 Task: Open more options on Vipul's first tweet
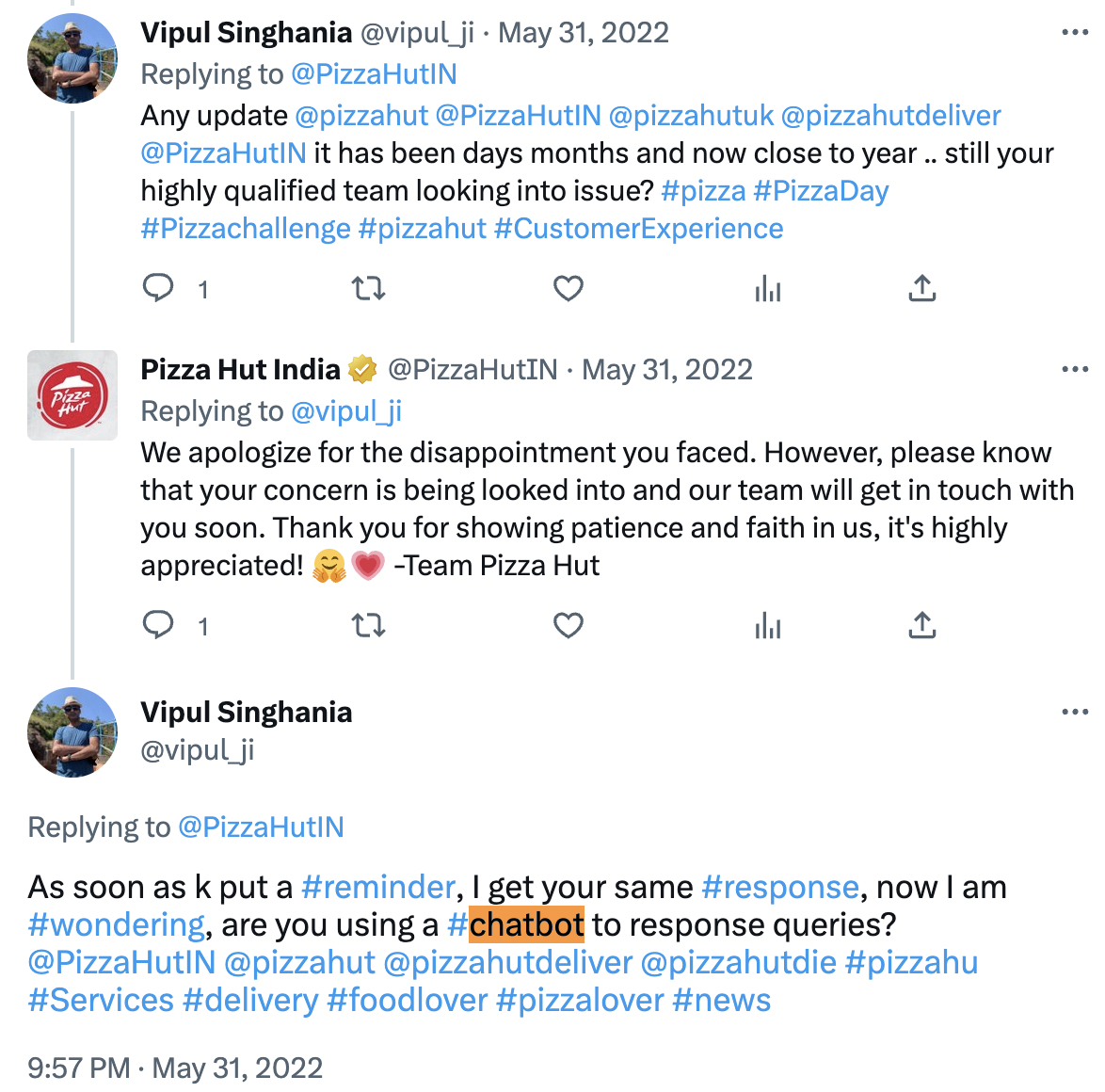[1074, 33]
